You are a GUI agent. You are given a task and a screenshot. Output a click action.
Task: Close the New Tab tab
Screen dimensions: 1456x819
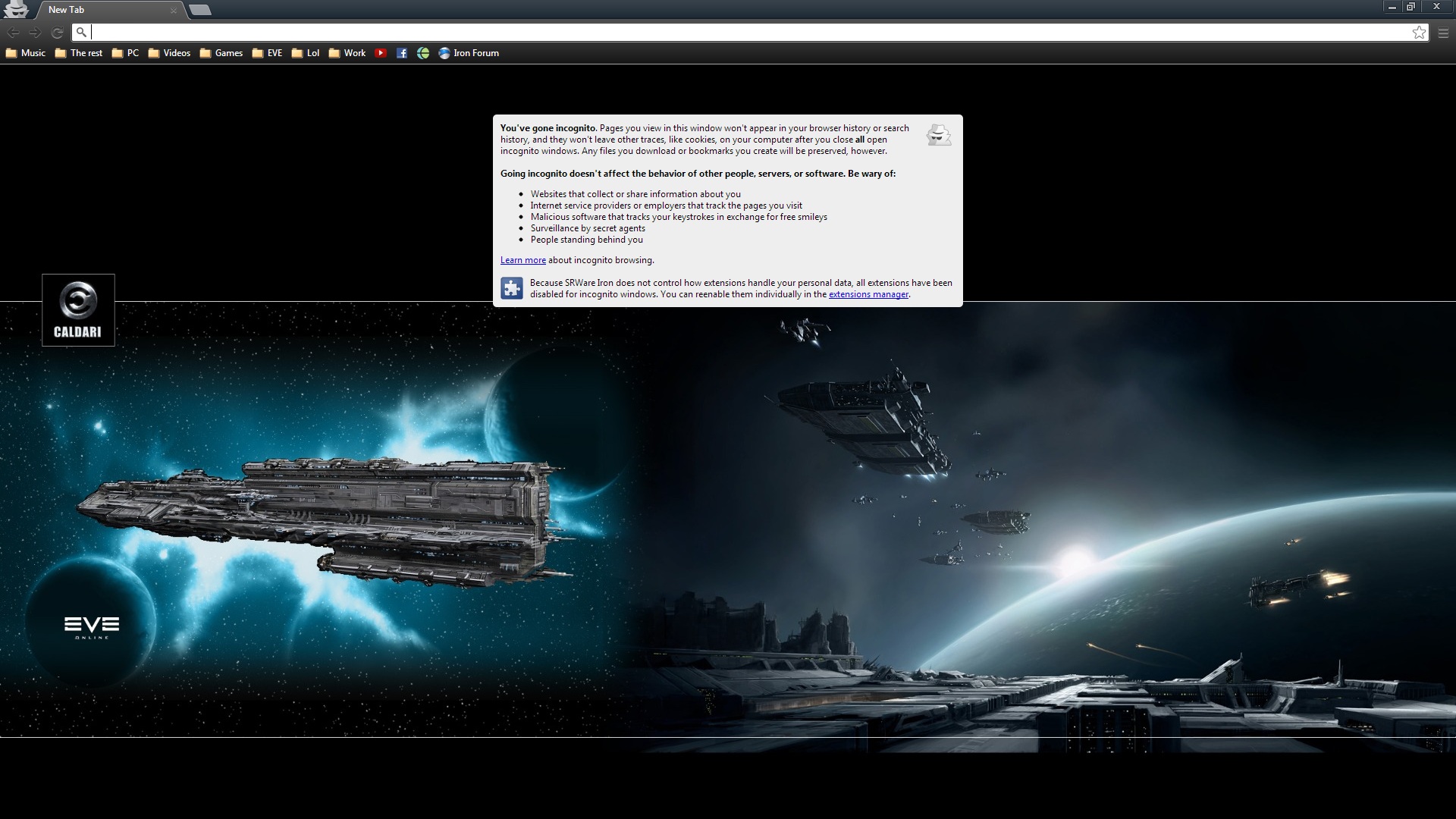click(174, 11)
